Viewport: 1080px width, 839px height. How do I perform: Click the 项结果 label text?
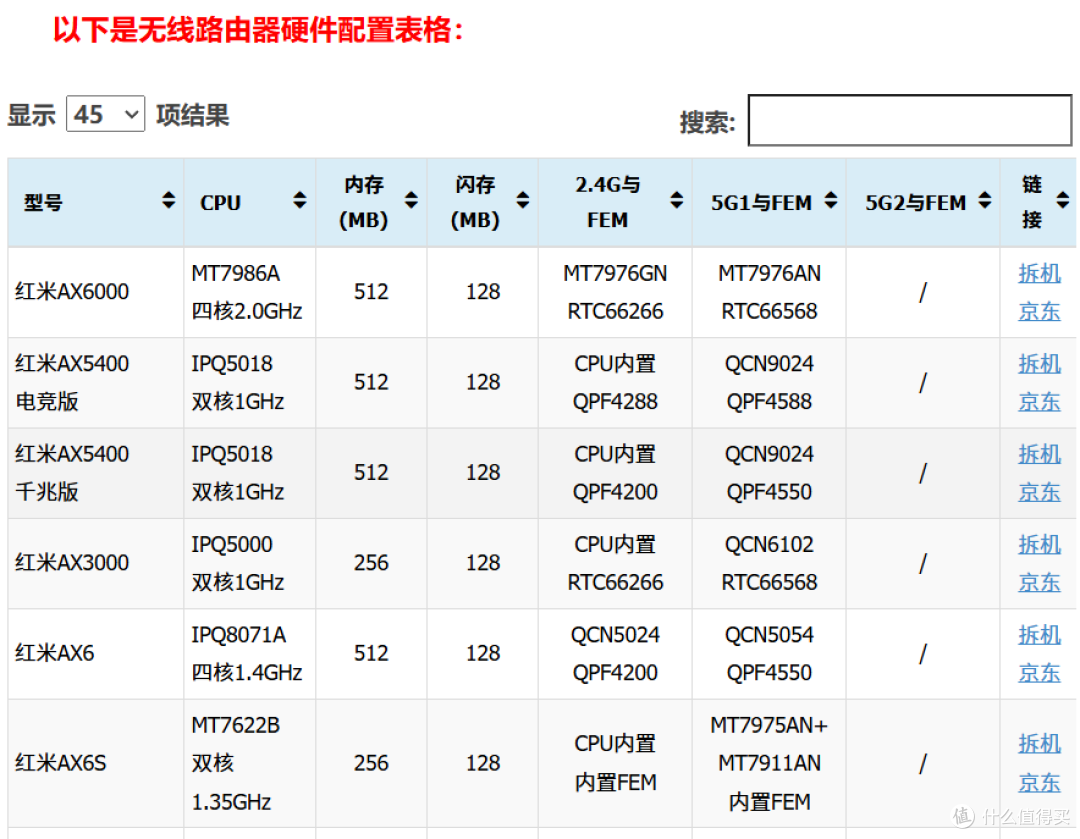click(192, 115)
